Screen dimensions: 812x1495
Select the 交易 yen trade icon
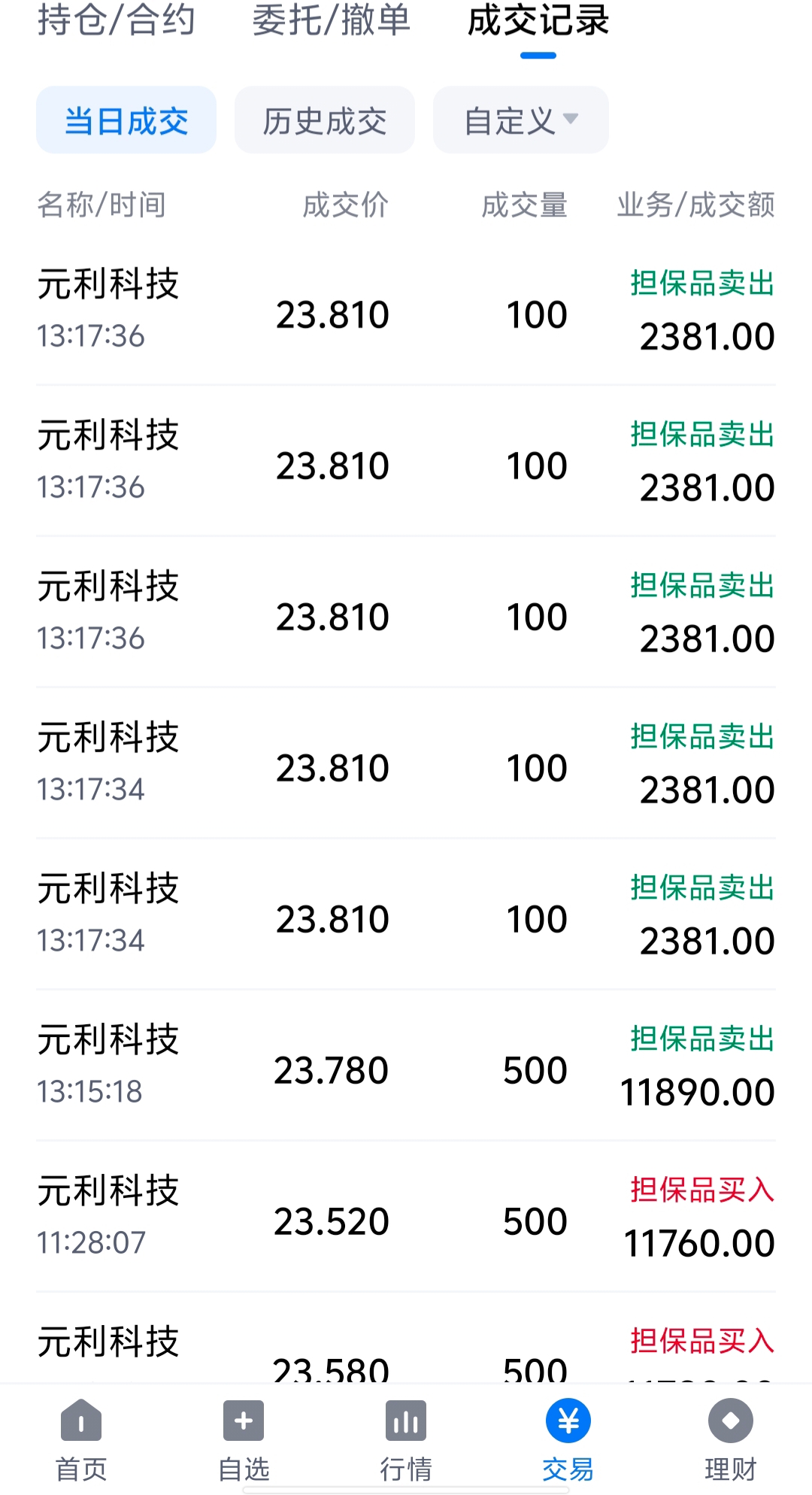point(568,1421)
